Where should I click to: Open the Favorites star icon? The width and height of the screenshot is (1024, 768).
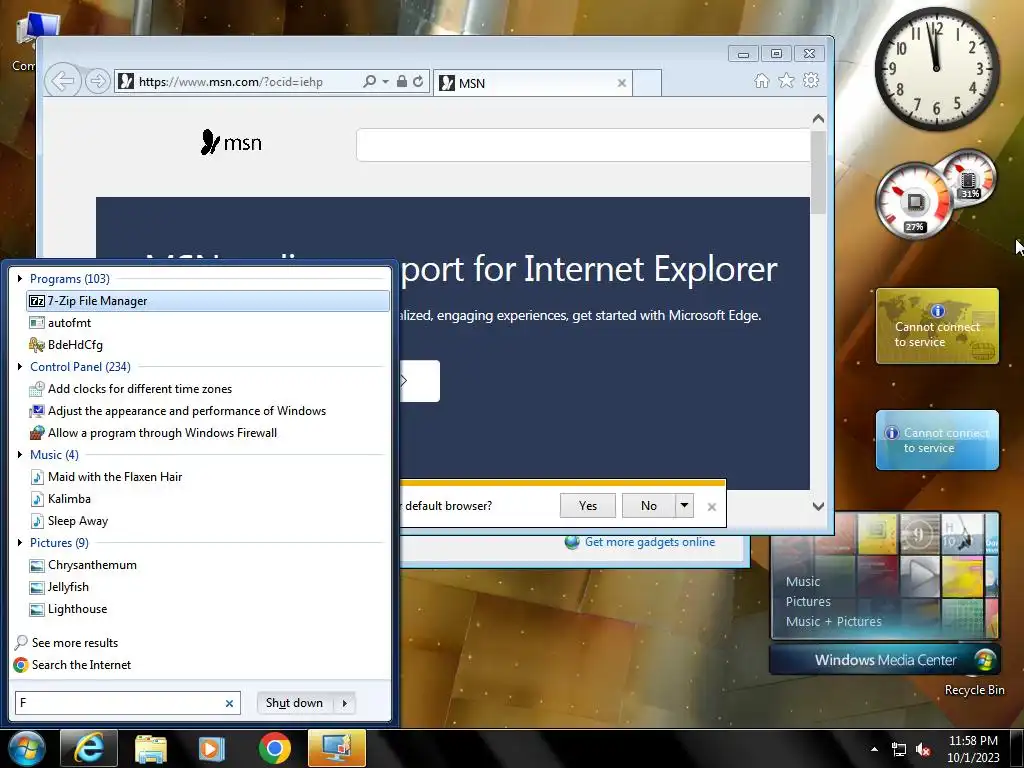(x=786, y=80)
